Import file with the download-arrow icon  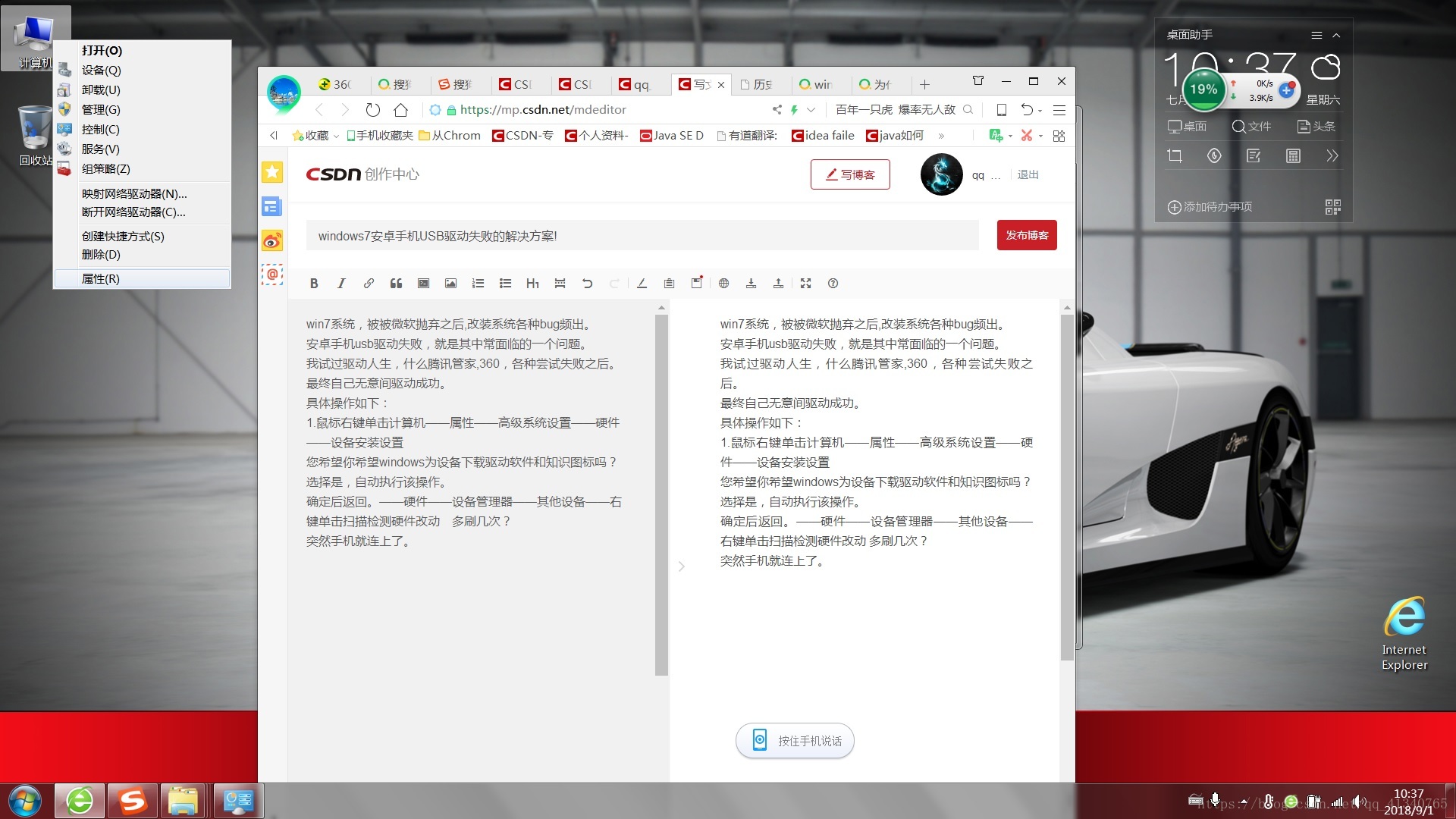coord(751,284)
